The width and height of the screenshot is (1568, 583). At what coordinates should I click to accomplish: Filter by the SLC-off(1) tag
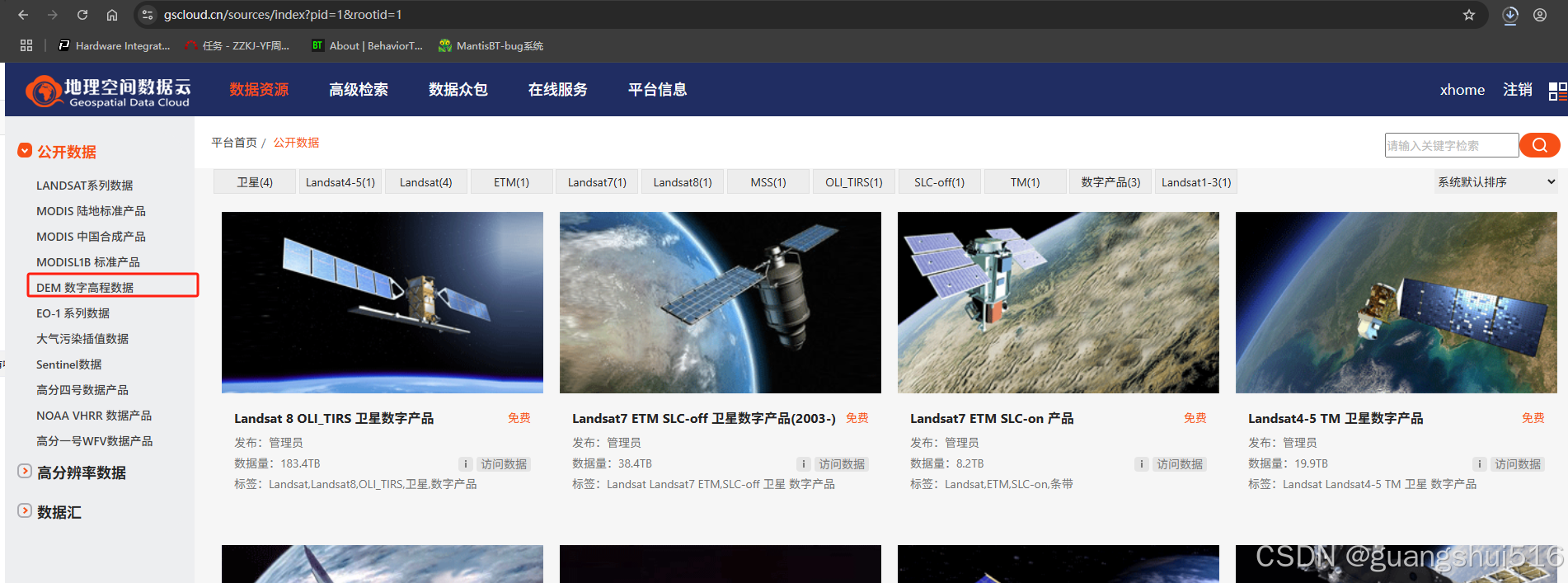(940, 182)
